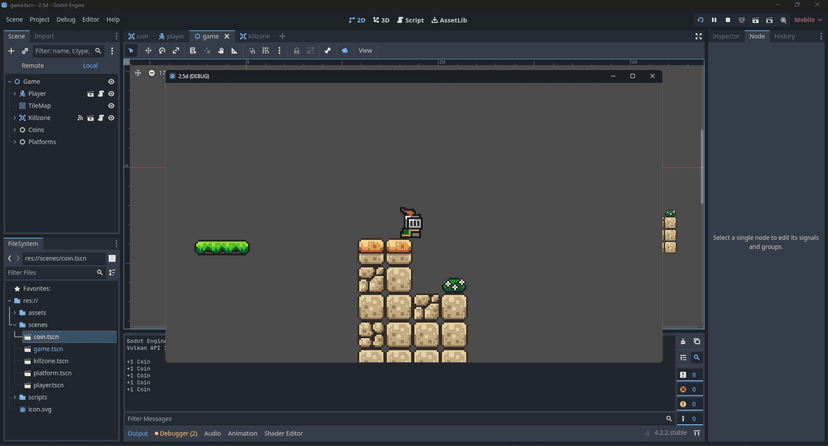Viewport: 828px width, 446px height.
Task: Expand the Coins node in scene tree
Action: pyautogui.click(x=15, y=130)
